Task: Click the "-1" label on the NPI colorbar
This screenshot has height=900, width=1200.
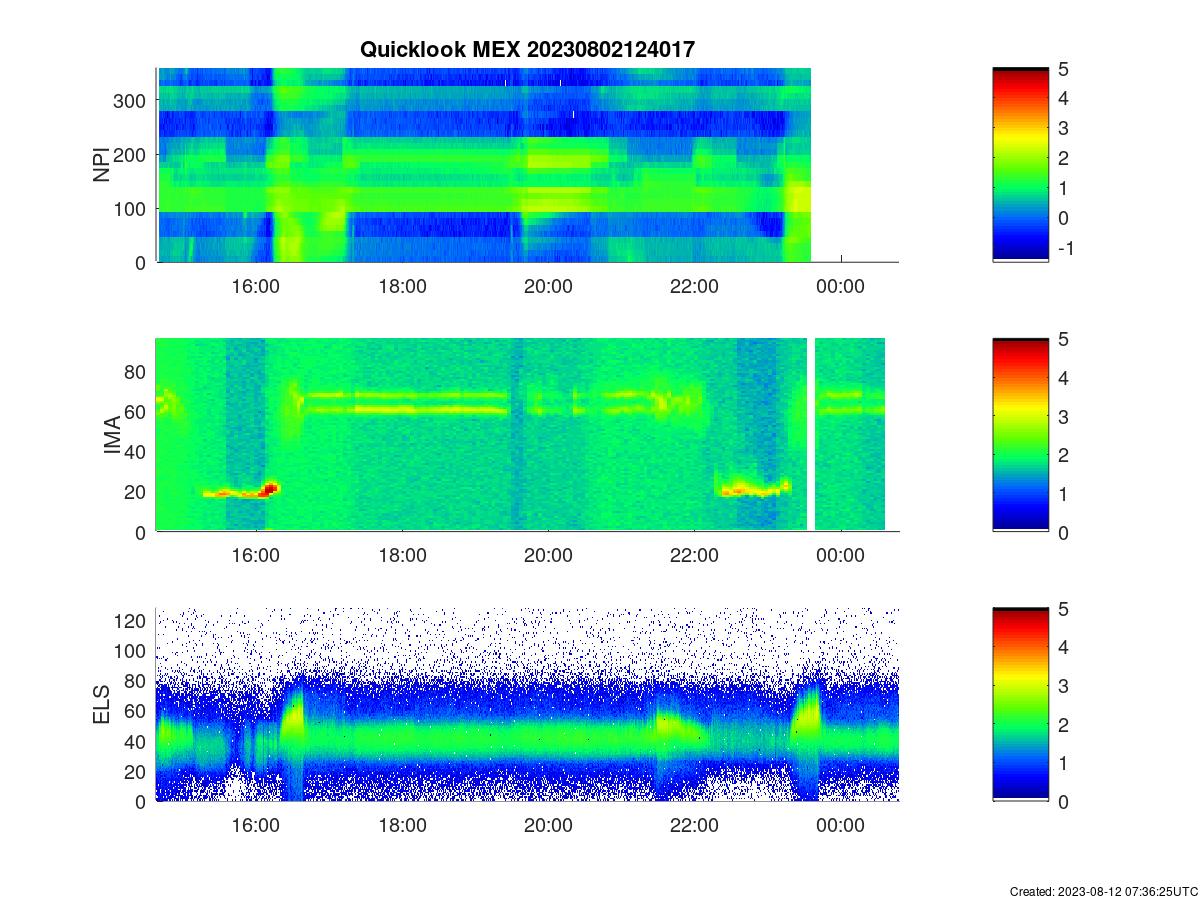Action: click(x=1065, y=248)
